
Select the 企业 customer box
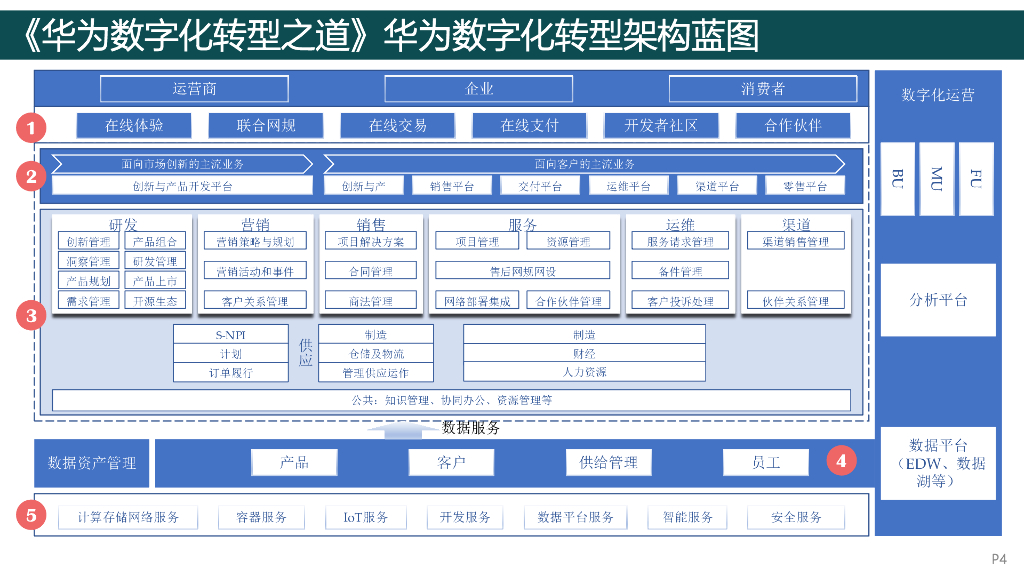click(479, 89)
